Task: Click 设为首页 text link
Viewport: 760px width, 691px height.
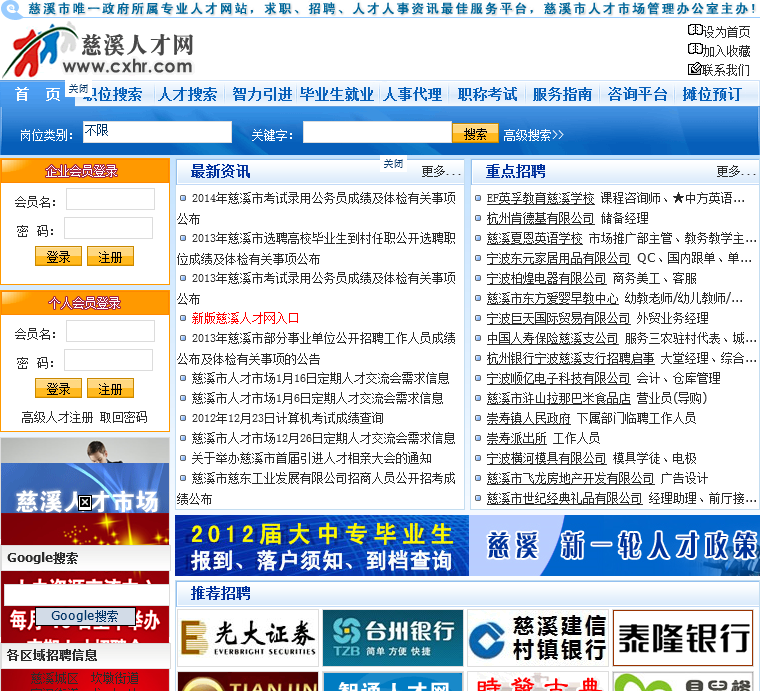Action: (x=727, y=32)
